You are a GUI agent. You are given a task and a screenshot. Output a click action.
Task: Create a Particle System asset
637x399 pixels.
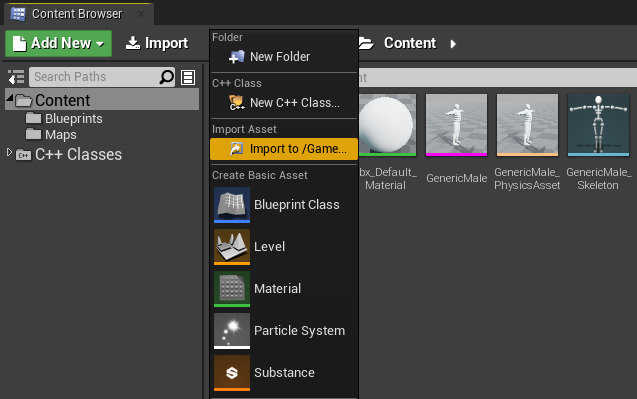click(284, 331)
